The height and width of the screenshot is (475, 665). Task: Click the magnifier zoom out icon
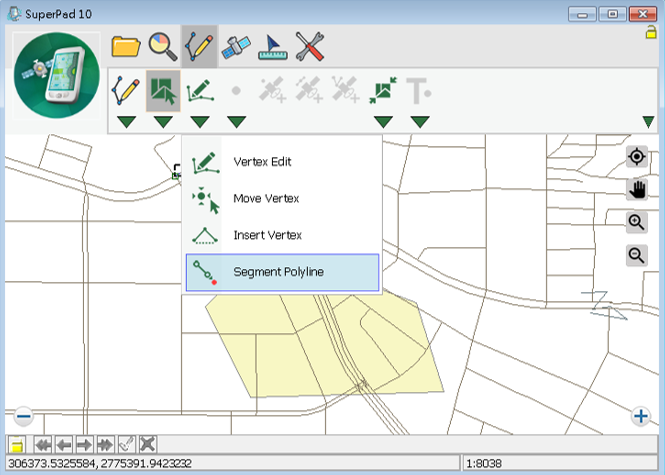tap(636, 255)
